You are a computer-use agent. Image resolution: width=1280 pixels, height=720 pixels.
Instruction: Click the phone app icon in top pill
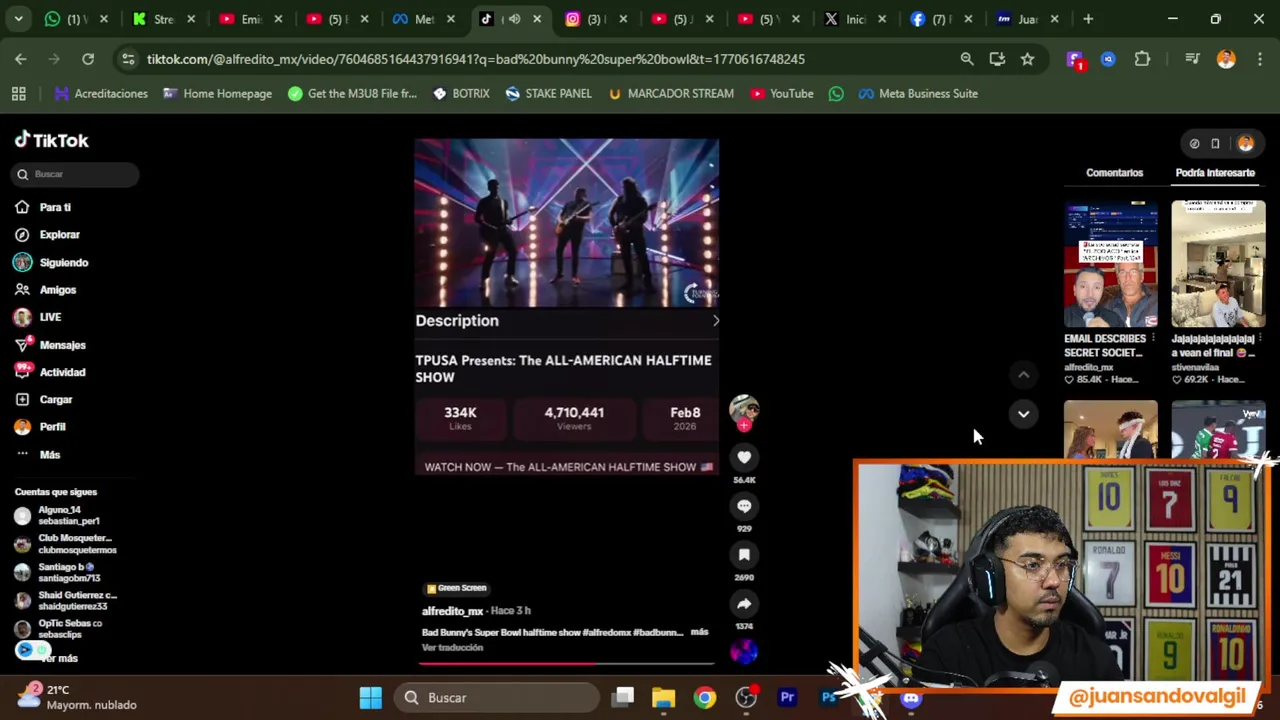(x=1215, y=143)
